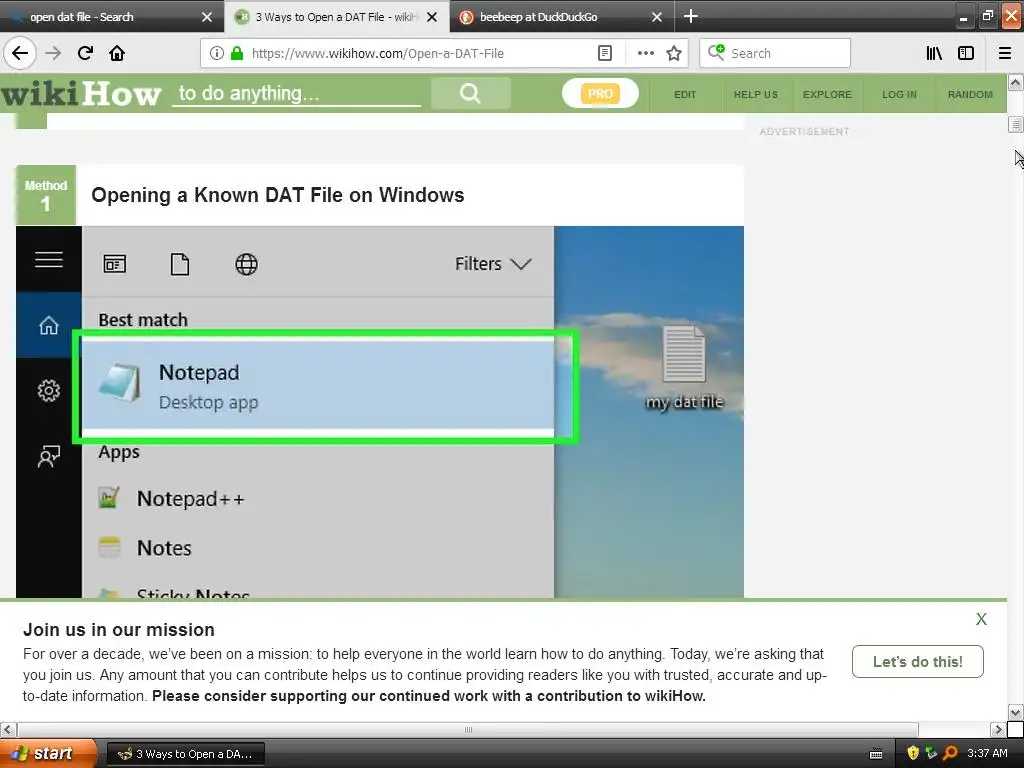The image size is (1024, 768).
Task: Open the EXPLORE menu item
Action: tap(827, 94)
